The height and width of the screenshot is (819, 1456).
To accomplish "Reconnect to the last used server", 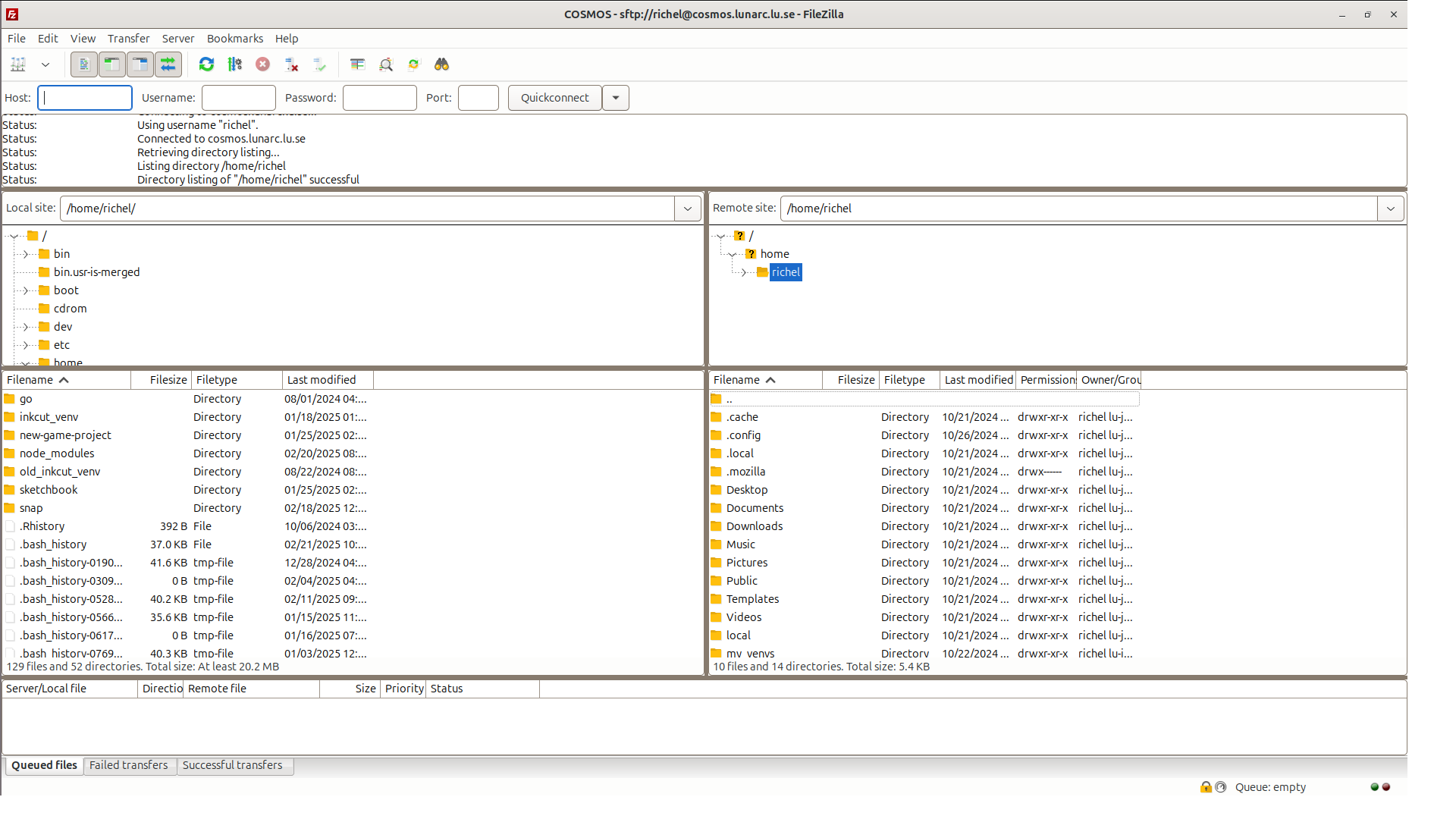I will click(x=319, y=64).
